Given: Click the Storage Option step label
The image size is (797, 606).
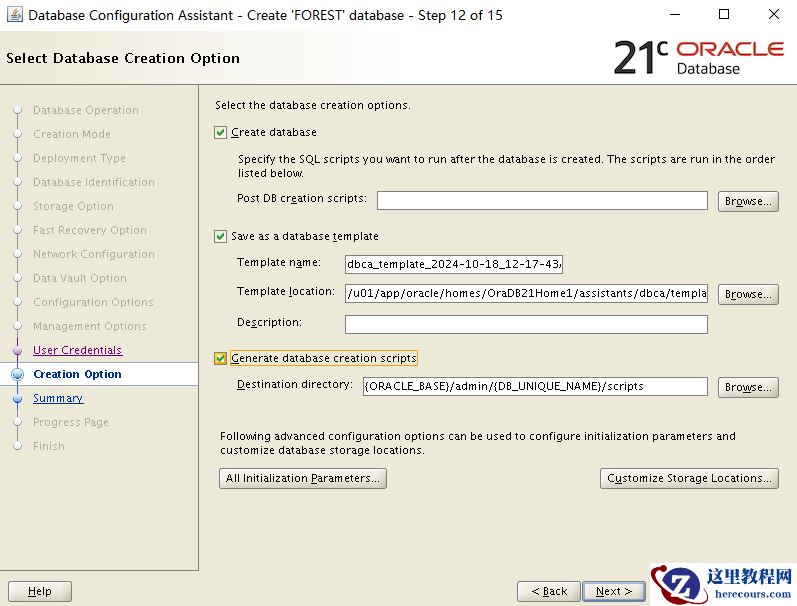Looking at the screenshot, I should tap(73, 206).
